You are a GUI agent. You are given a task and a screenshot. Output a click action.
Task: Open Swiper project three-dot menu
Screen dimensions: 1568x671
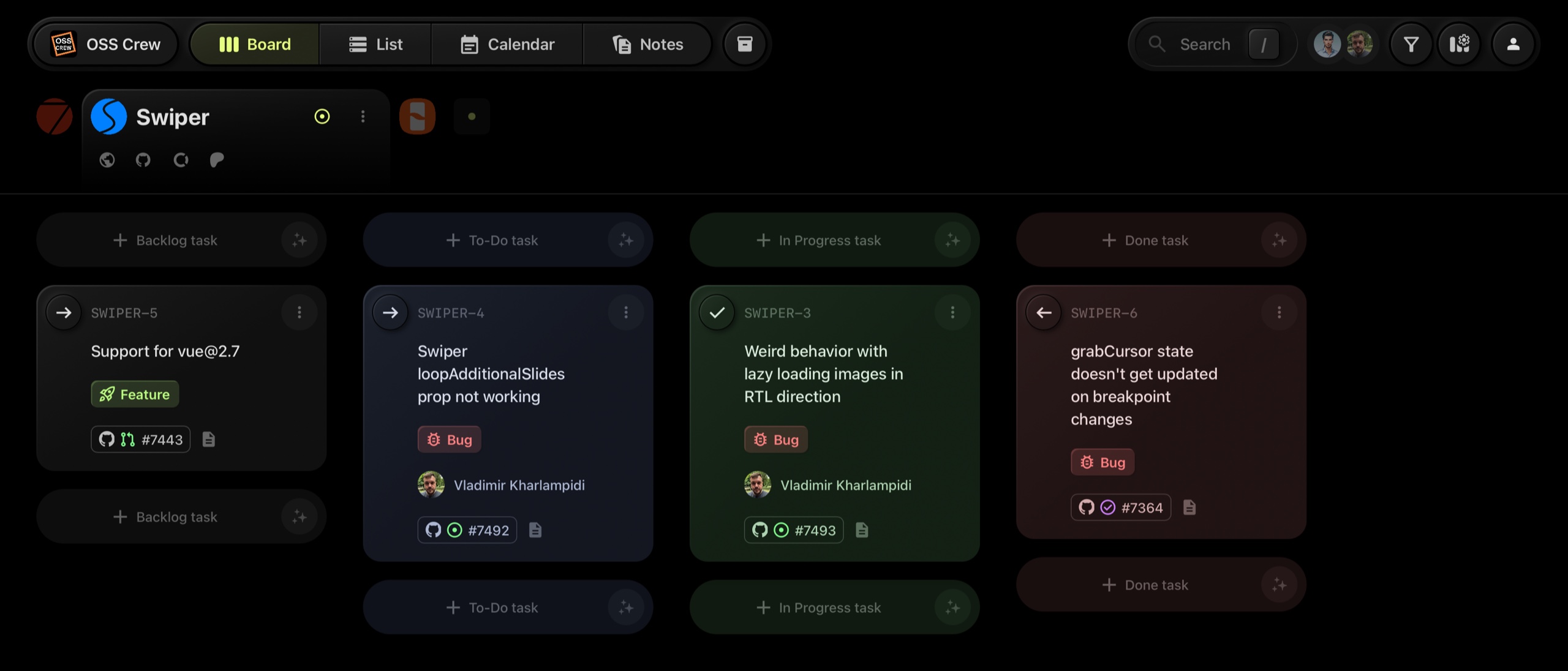tap(363, 116)
